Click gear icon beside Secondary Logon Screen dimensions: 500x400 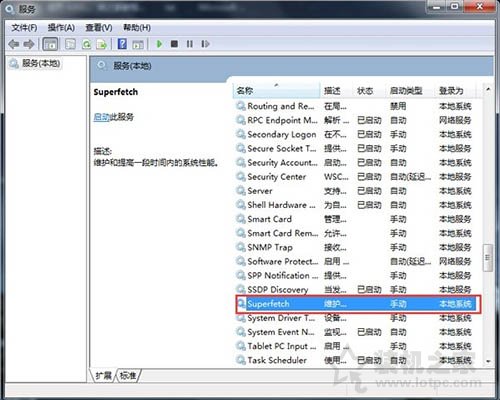(x=241, y=134)
